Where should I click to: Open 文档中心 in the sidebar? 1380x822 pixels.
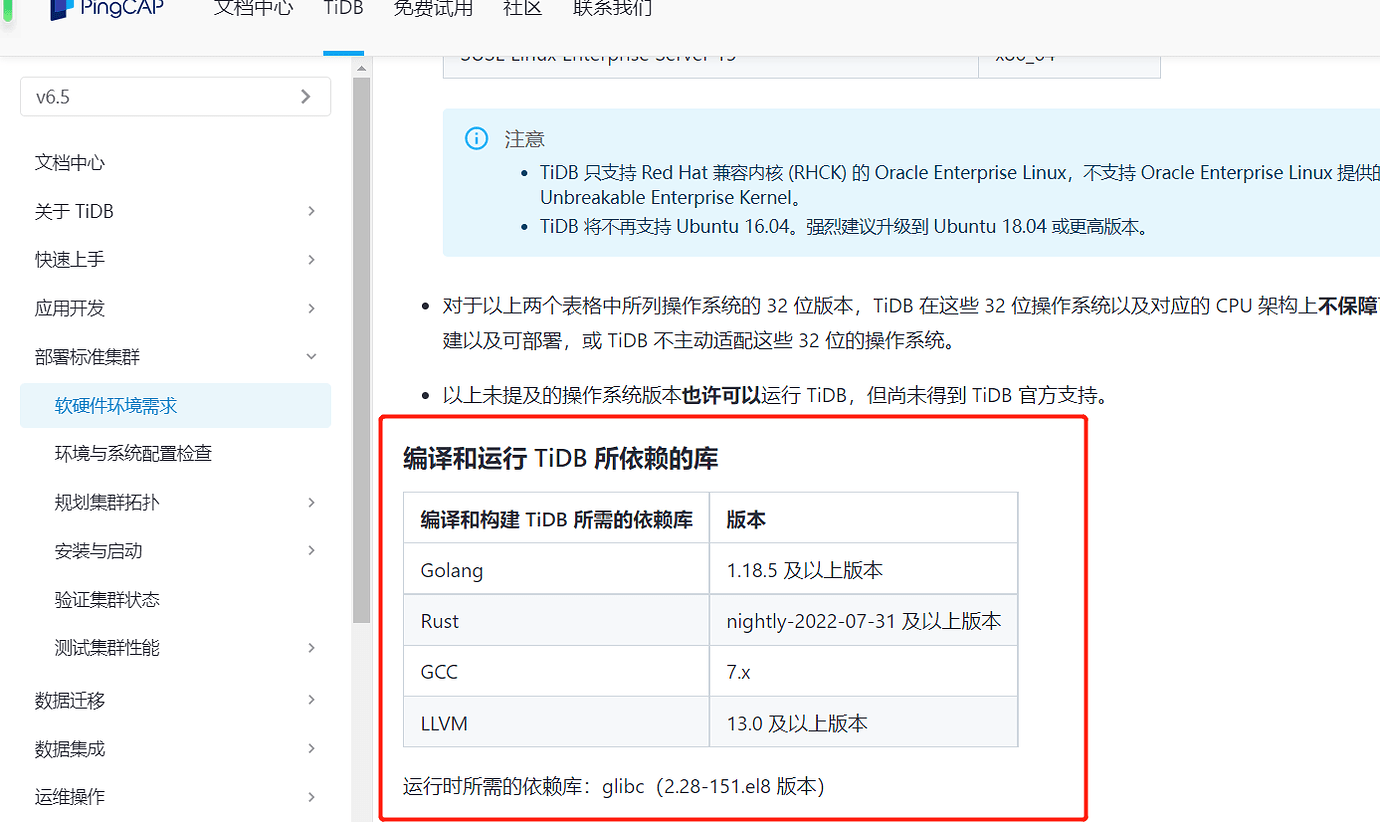click(x=70, y=163)
